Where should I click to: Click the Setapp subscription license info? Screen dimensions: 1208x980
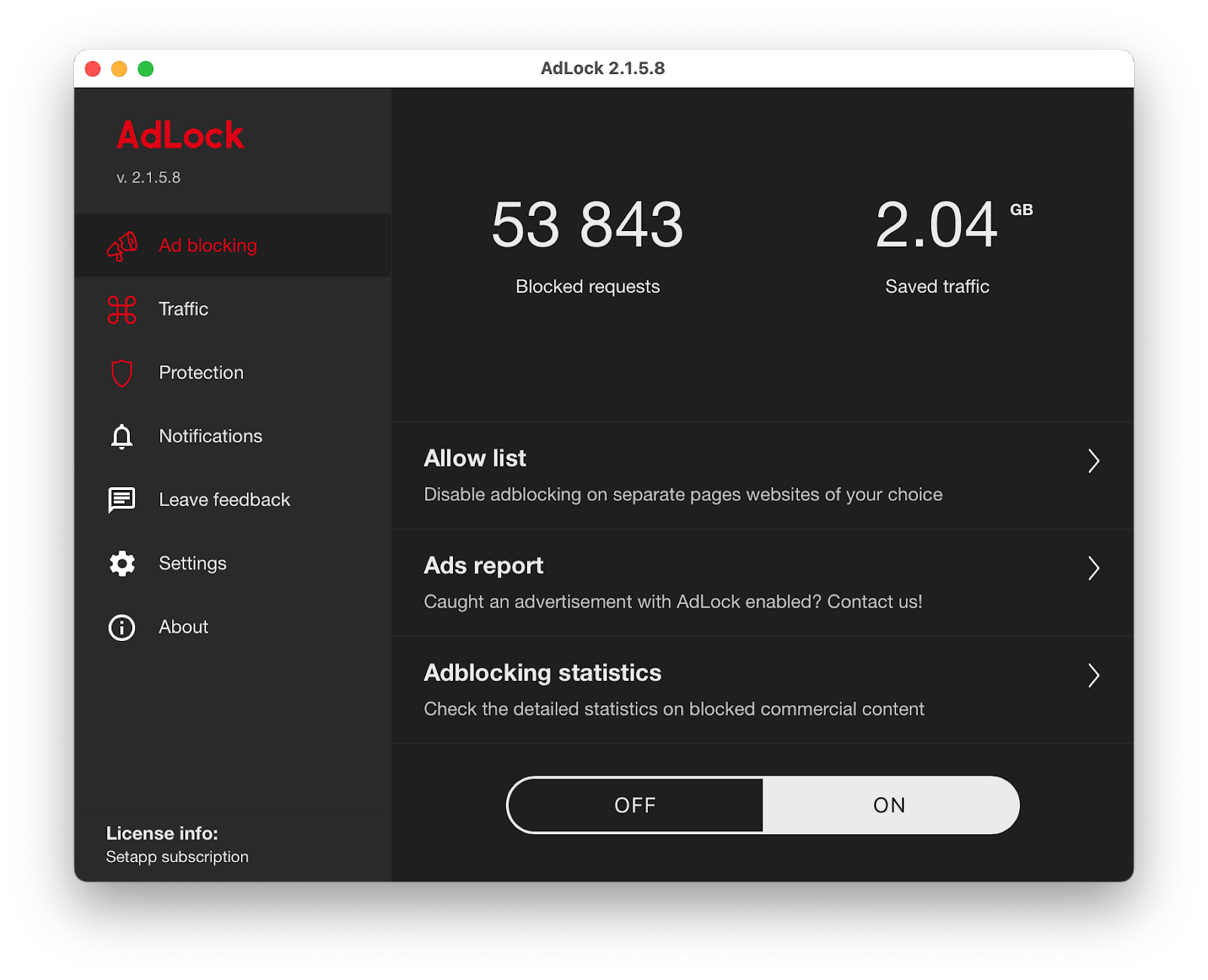tap(177, 857)
